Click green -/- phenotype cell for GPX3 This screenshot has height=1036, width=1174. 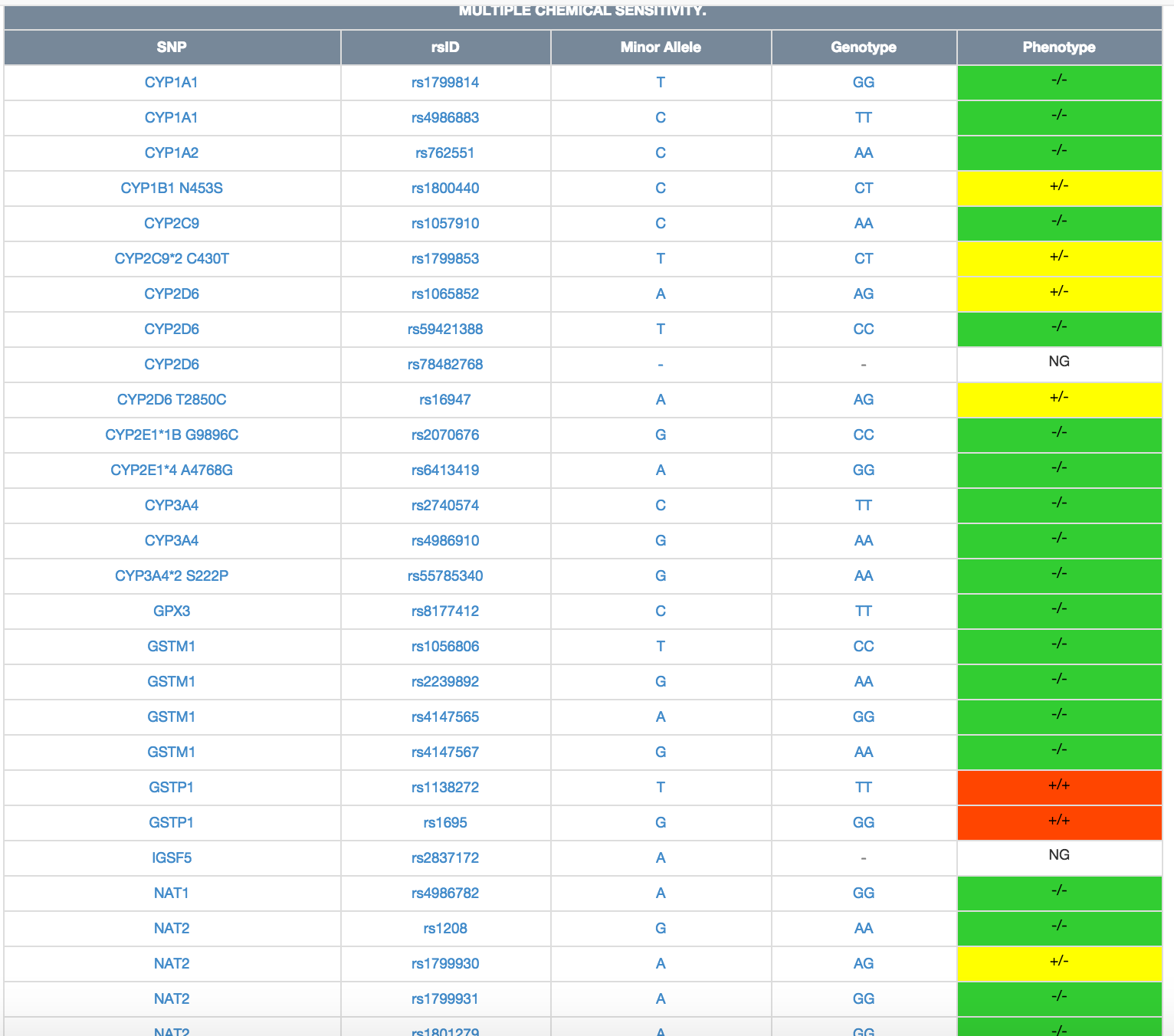pos(1059,611)
